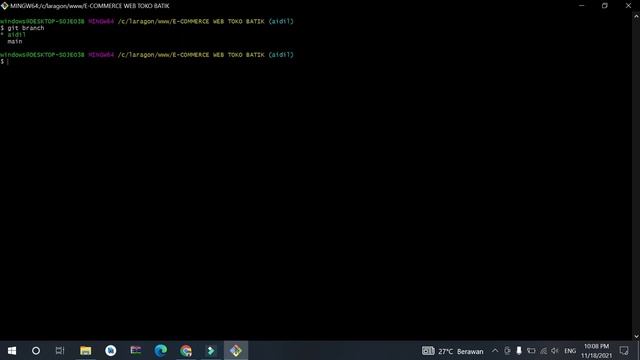Open network status in system tray
The width and height of the screenshot is (640, 360).
point(543,351)
